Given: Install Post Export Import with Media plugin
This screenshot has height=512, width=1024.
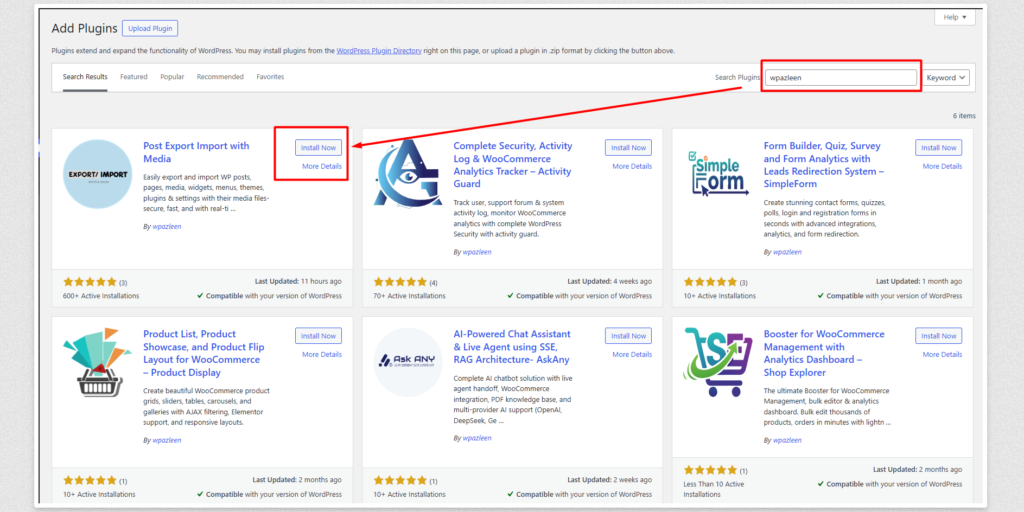Looking at the screenshot, I should click(319, 148).
